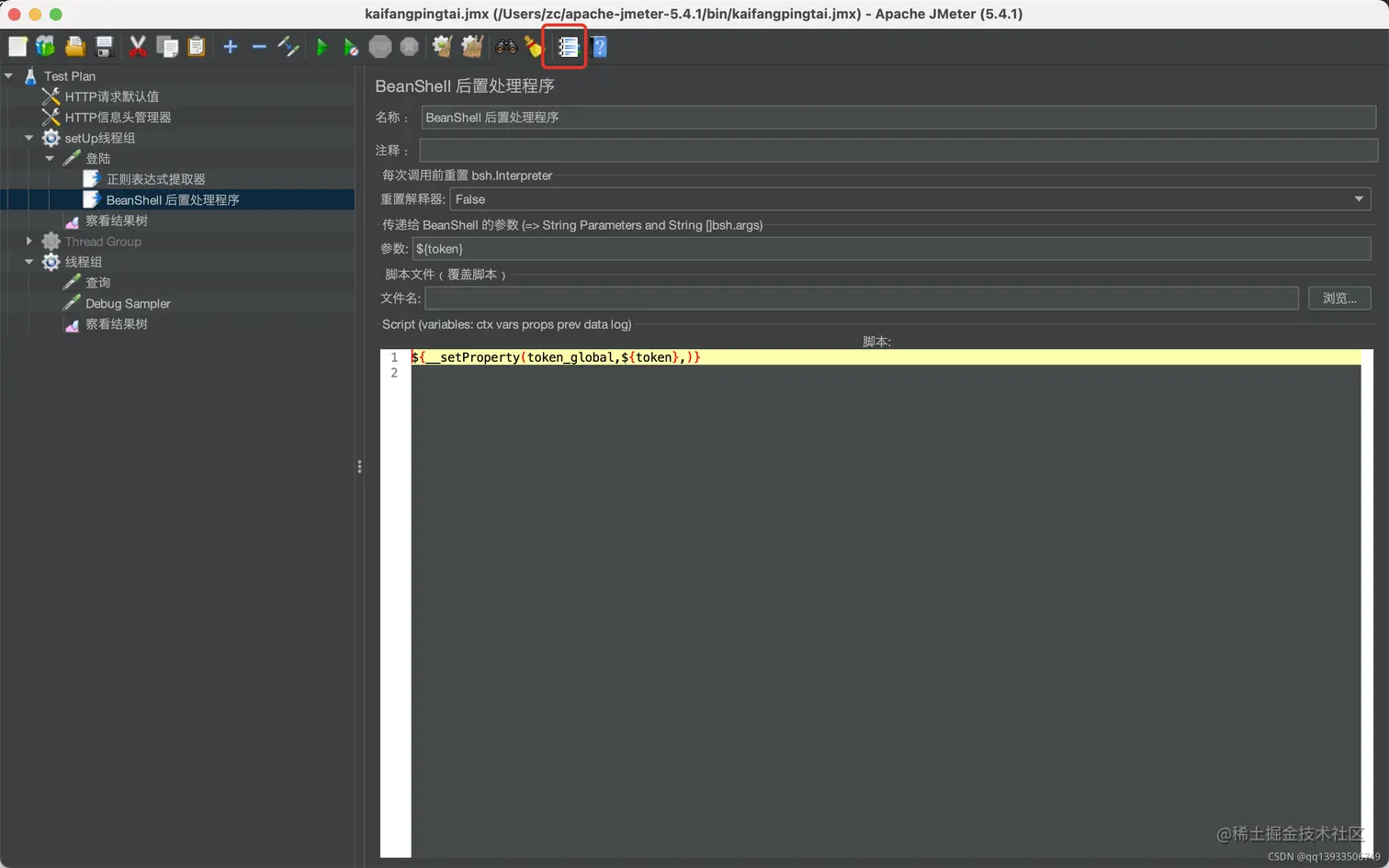Select HTTP信息头管理器 in the tree

click(118, 118)
